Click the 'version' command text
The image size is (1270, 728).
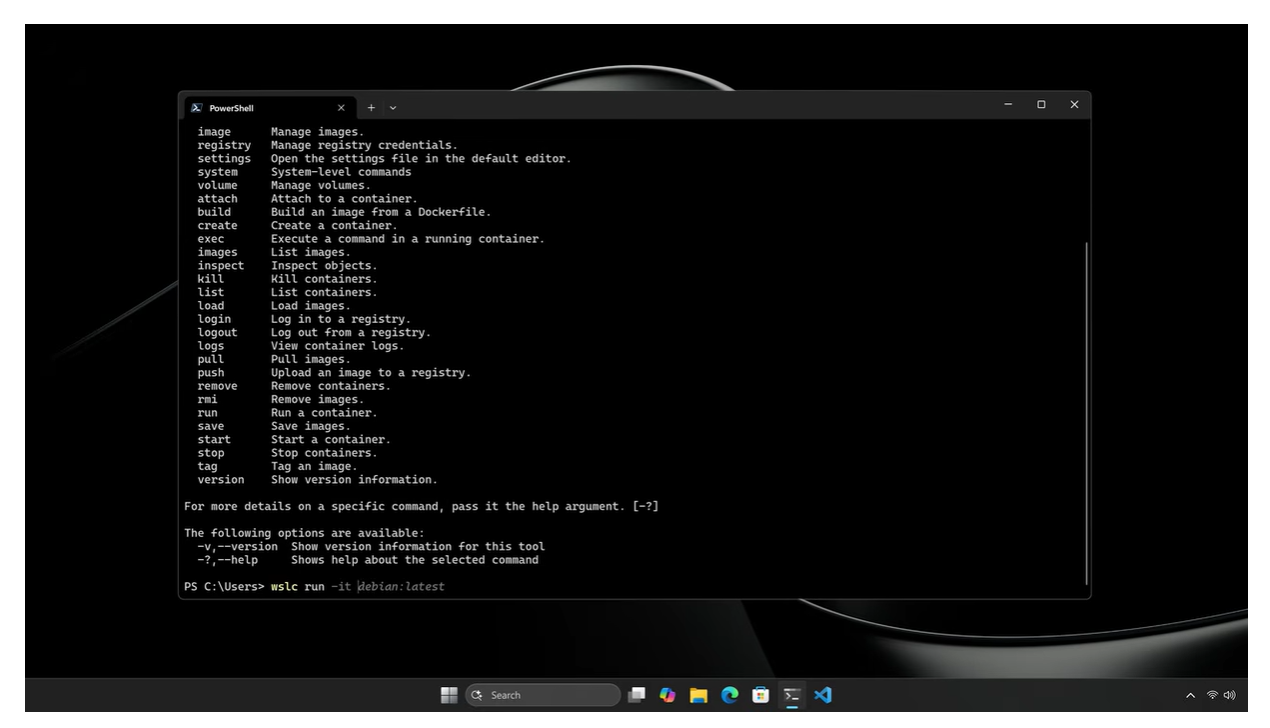(x=221, y=479)
